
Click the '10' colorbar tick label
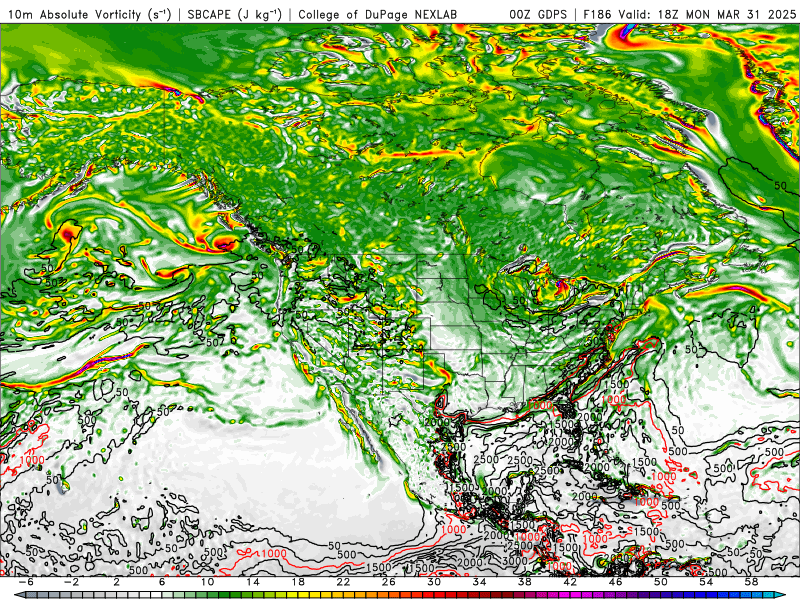(207, 582)
